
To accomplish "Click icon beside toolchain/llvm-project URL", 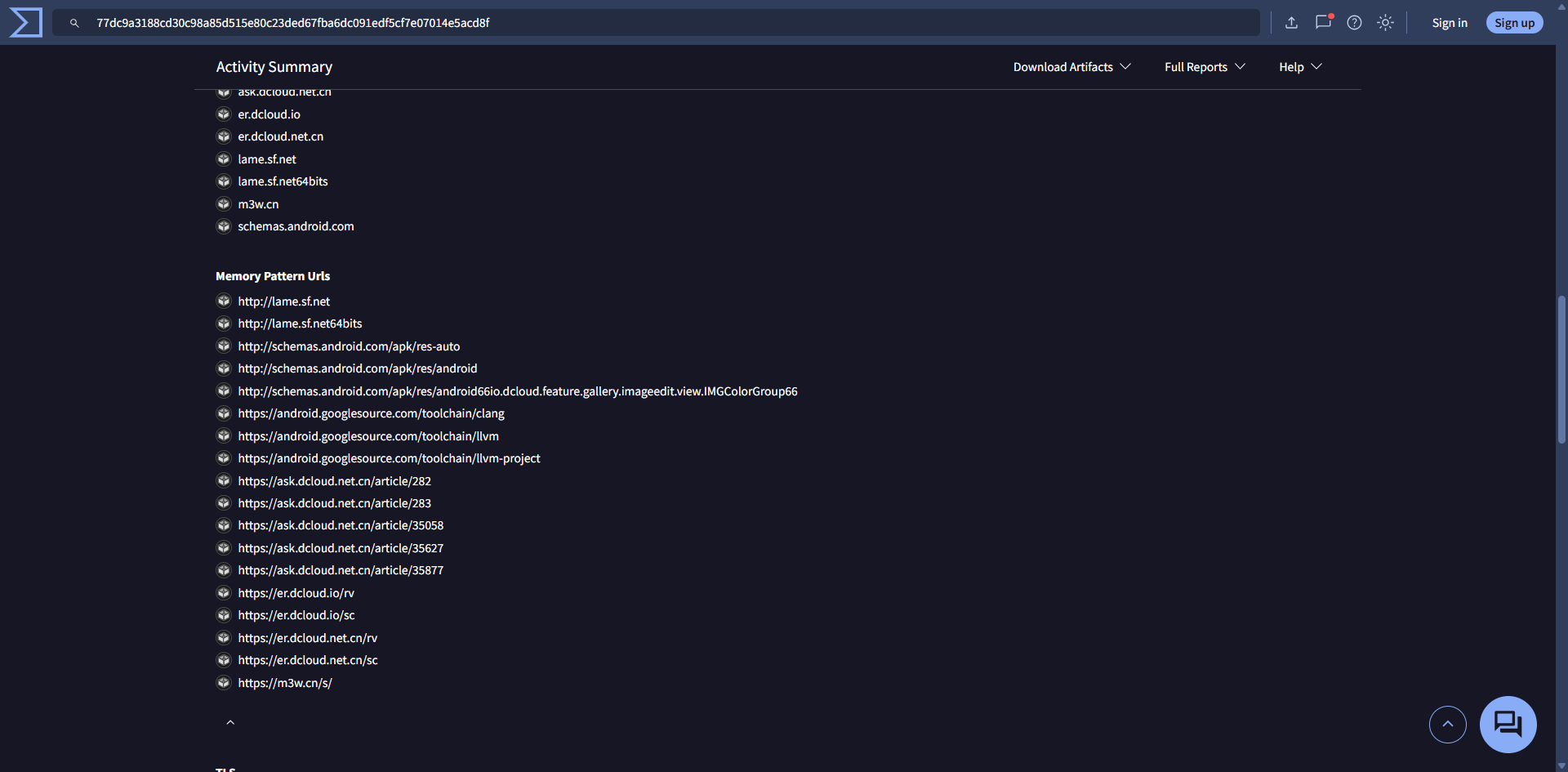I will click(x=224, y=458).
